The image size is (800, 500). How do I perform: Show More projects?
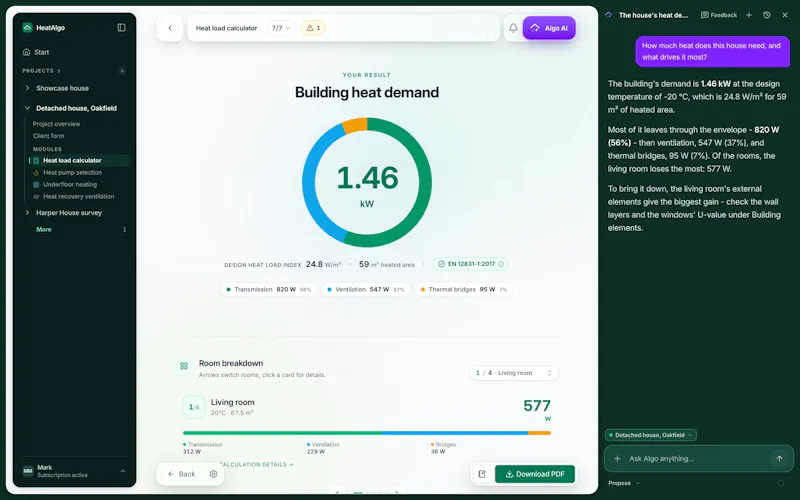pyautogui.click(x=44, y=230)
